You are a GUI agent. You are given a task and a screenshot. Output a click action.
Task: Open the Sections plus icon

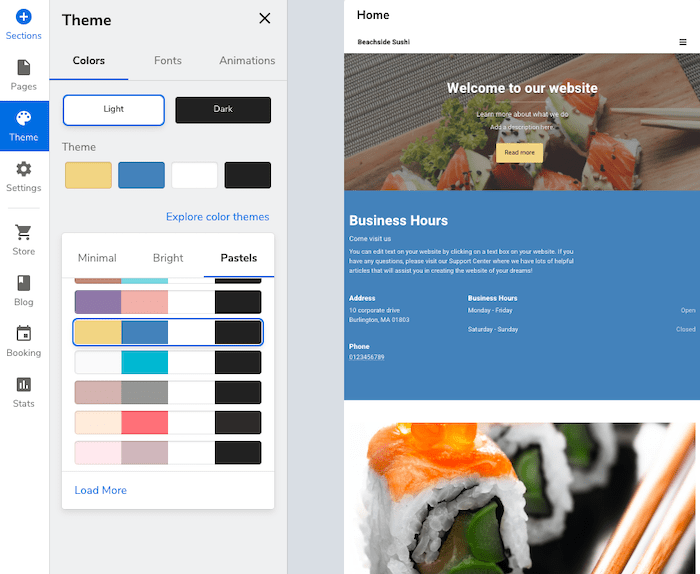coord(24,17)
